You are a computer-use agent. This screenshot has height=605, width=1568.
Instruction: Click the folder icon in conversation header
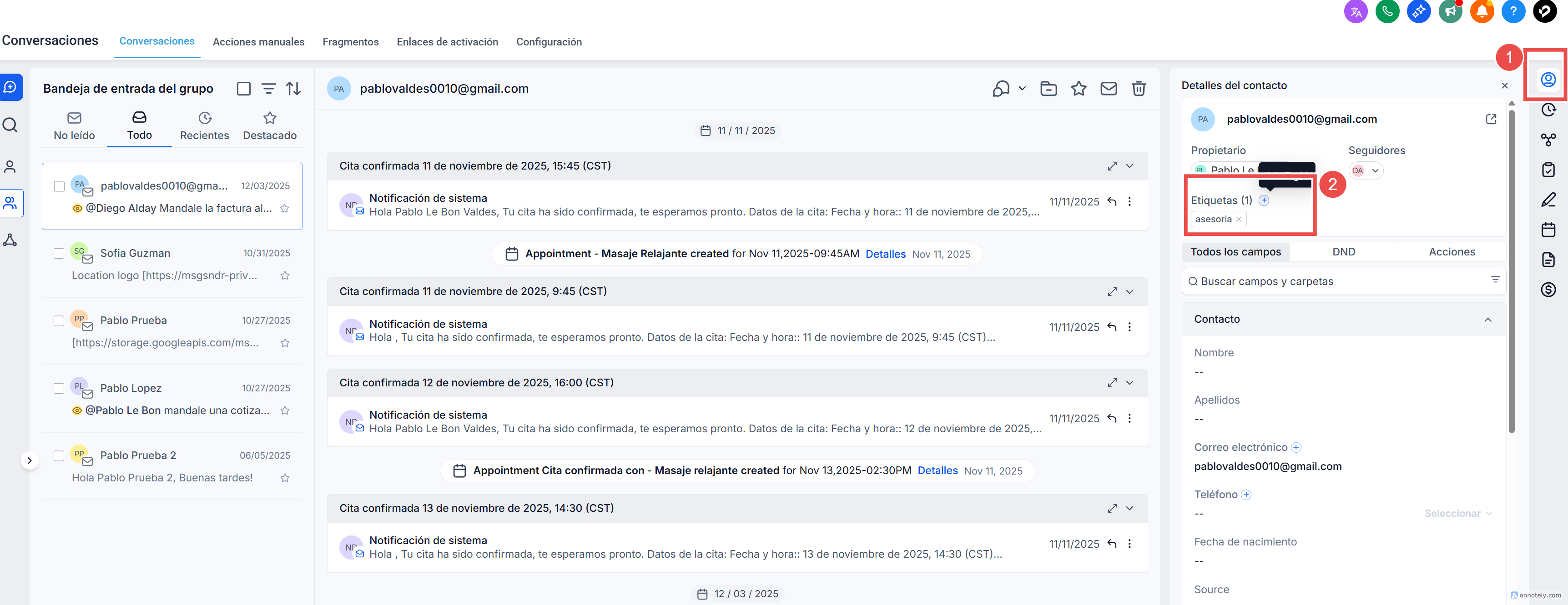1048,89
